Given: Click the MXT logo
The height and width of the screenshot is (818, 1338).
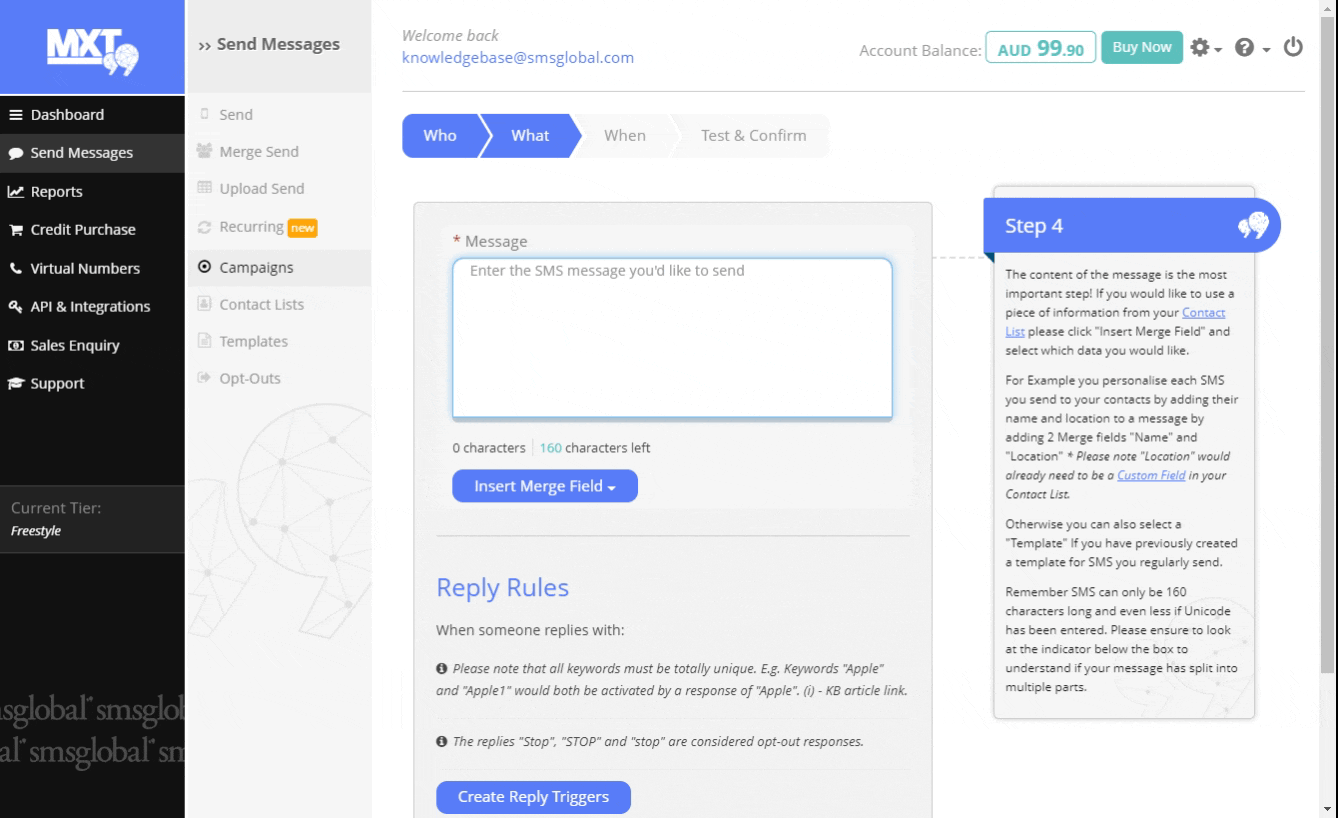Looking at the screenshot, I should 92,48.
